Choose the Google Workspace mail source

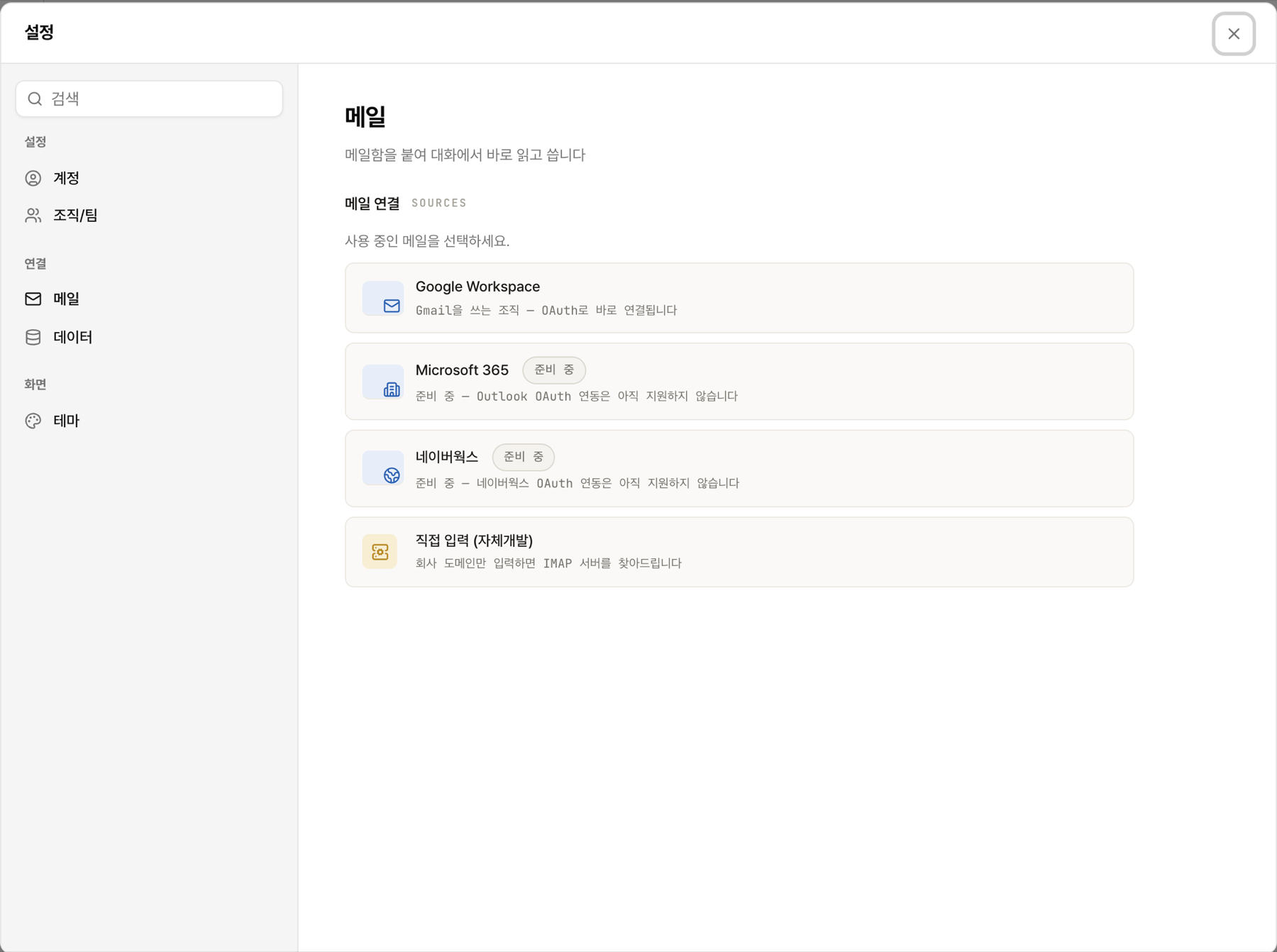coord(739,298)
